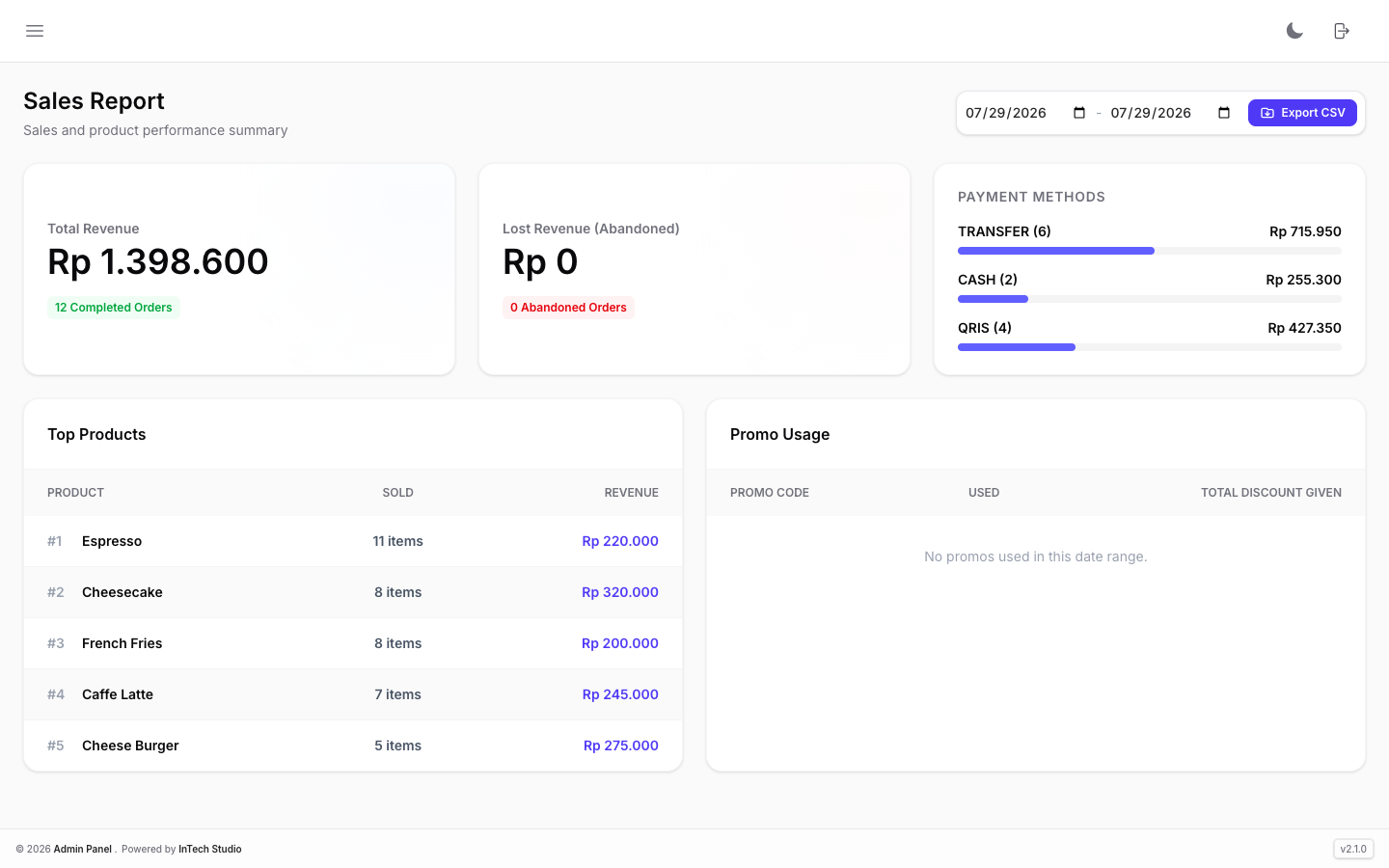Image resolution: width=1389 pixels, height=868 pixels.
Task: Open the hamburger sidebar menu
Action: (35, 31)
